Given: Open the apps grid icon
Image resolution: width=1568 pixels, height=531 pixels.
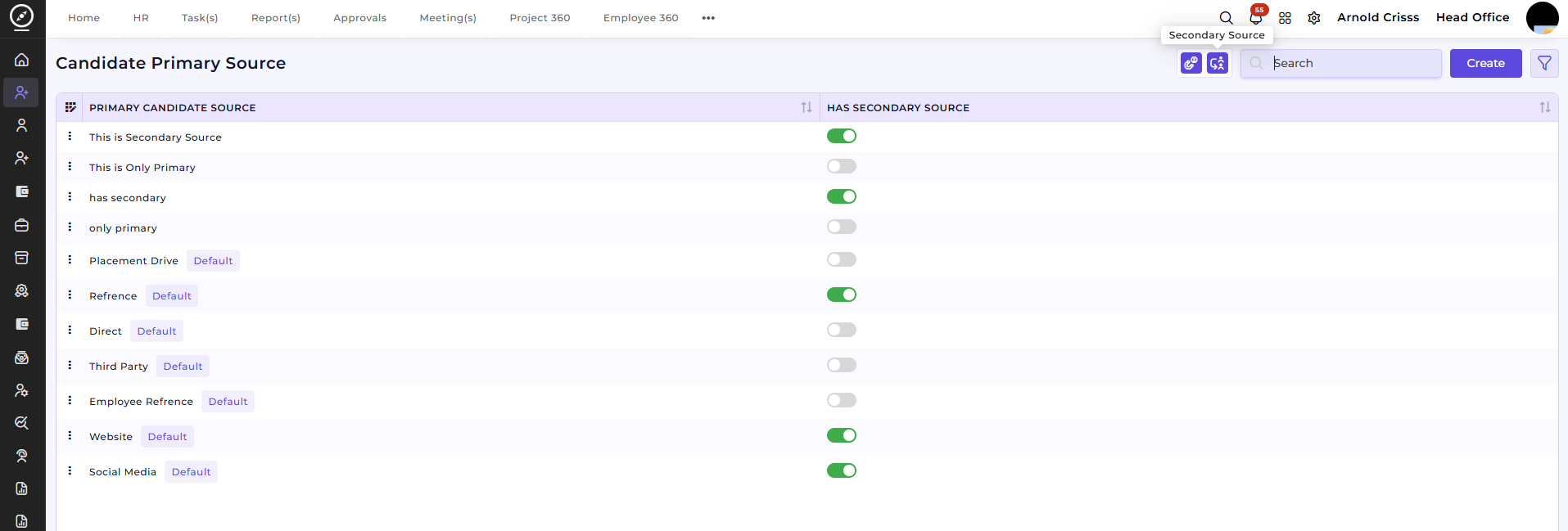Looking at the screenshot, I should click(1285, 18).
